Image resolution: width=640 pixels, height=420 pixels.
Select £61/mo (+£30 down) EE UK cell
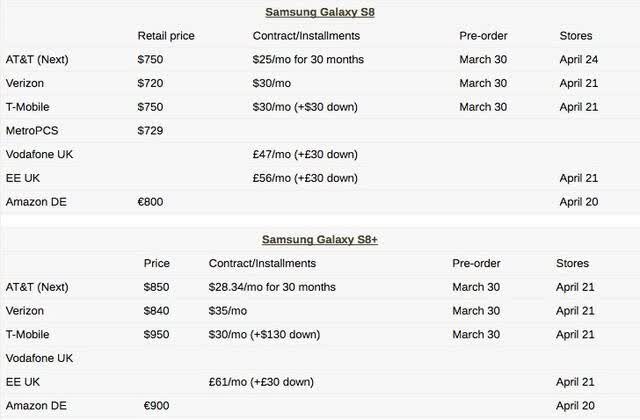click(x=261, y=382)
